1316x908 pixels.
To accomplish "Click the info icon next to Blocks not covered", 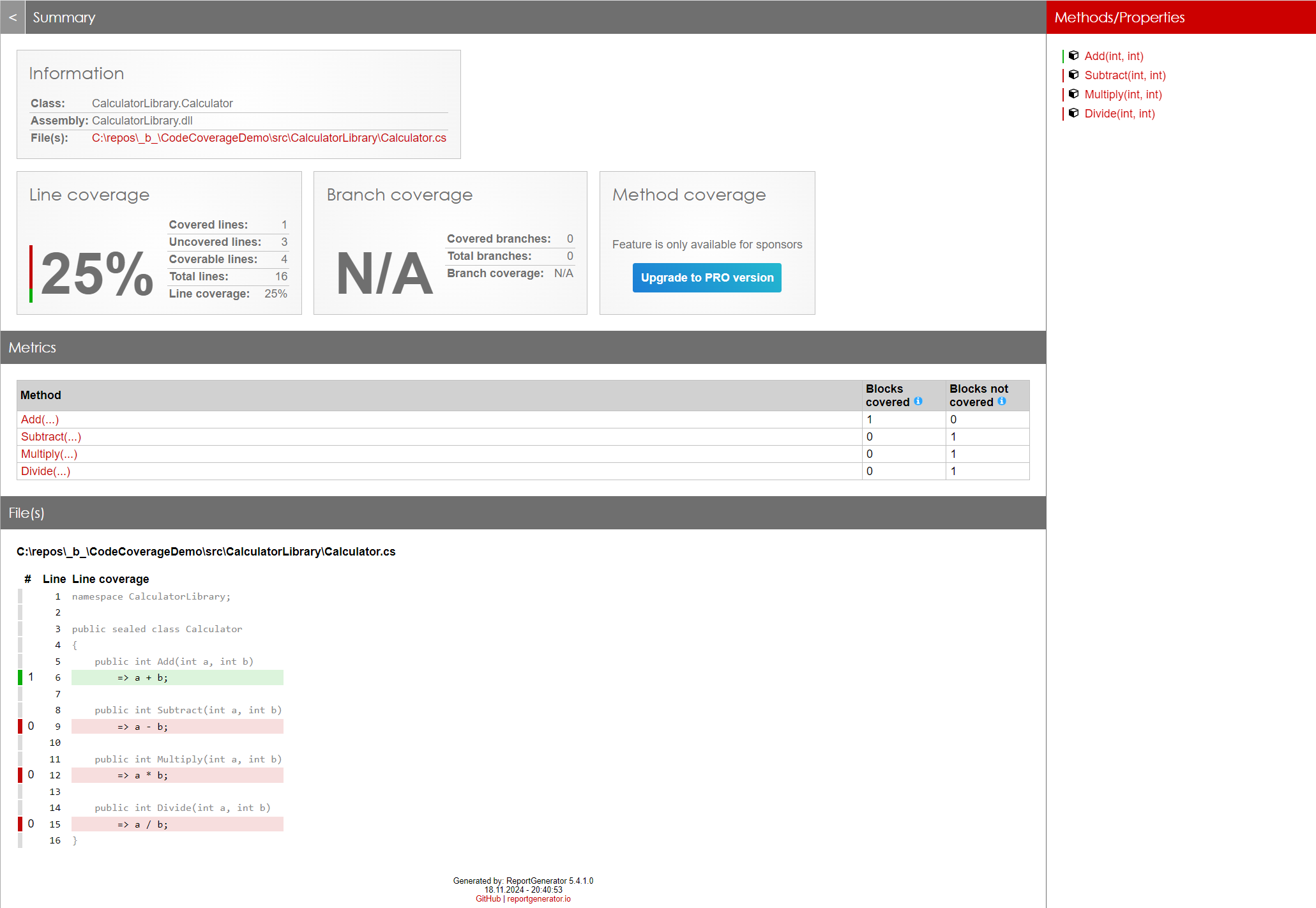I will click(x=1002, y=401).
